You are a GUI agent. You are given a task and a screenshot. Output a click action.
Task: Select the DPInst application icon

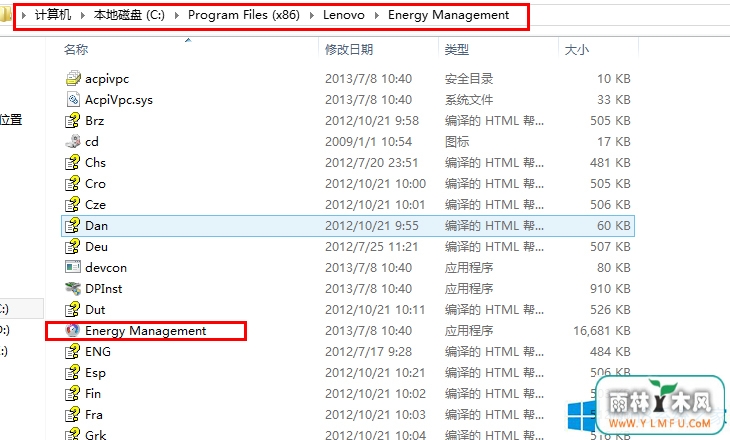tap(73, 288)
